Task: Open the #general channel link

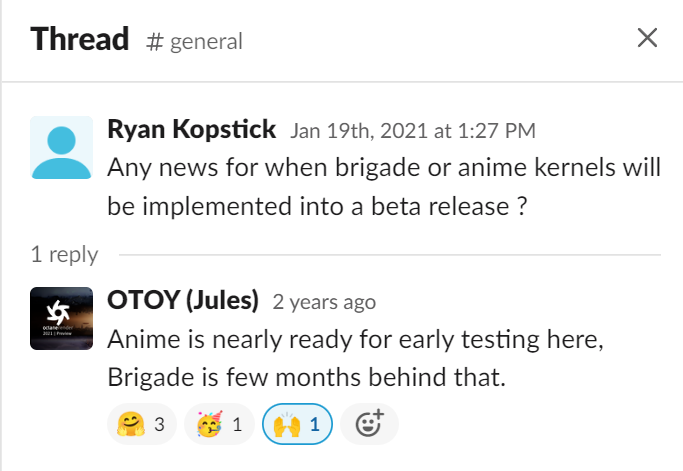Action: coord(205,42)
